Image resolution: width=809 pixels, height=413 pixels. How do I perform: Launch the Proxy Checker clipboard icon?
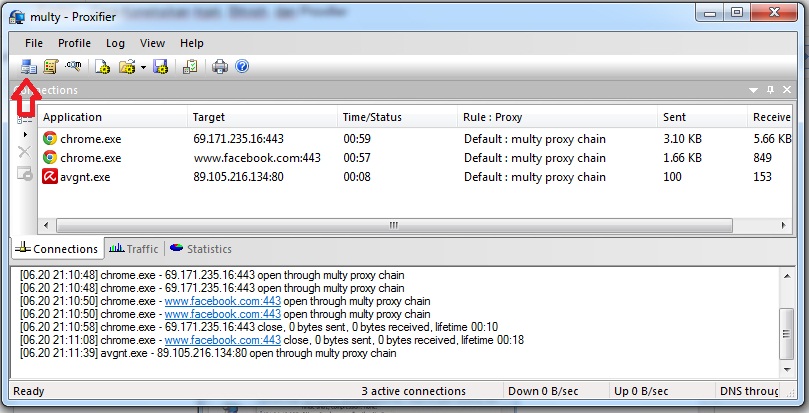(x=190, y=67)
